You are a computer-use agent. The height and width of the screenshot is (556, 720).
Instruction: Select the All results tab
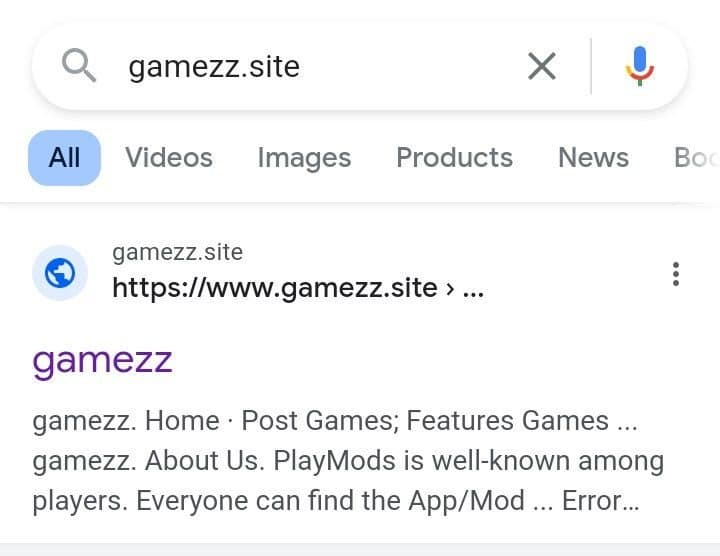64,157
